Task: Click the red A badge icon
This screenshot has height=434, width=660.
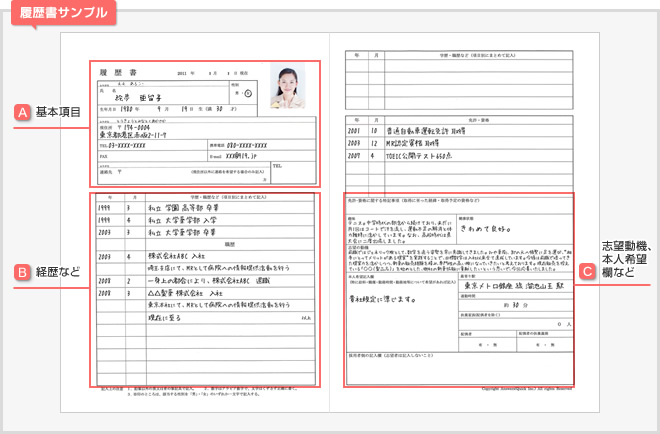Action: tap(22, 111)
